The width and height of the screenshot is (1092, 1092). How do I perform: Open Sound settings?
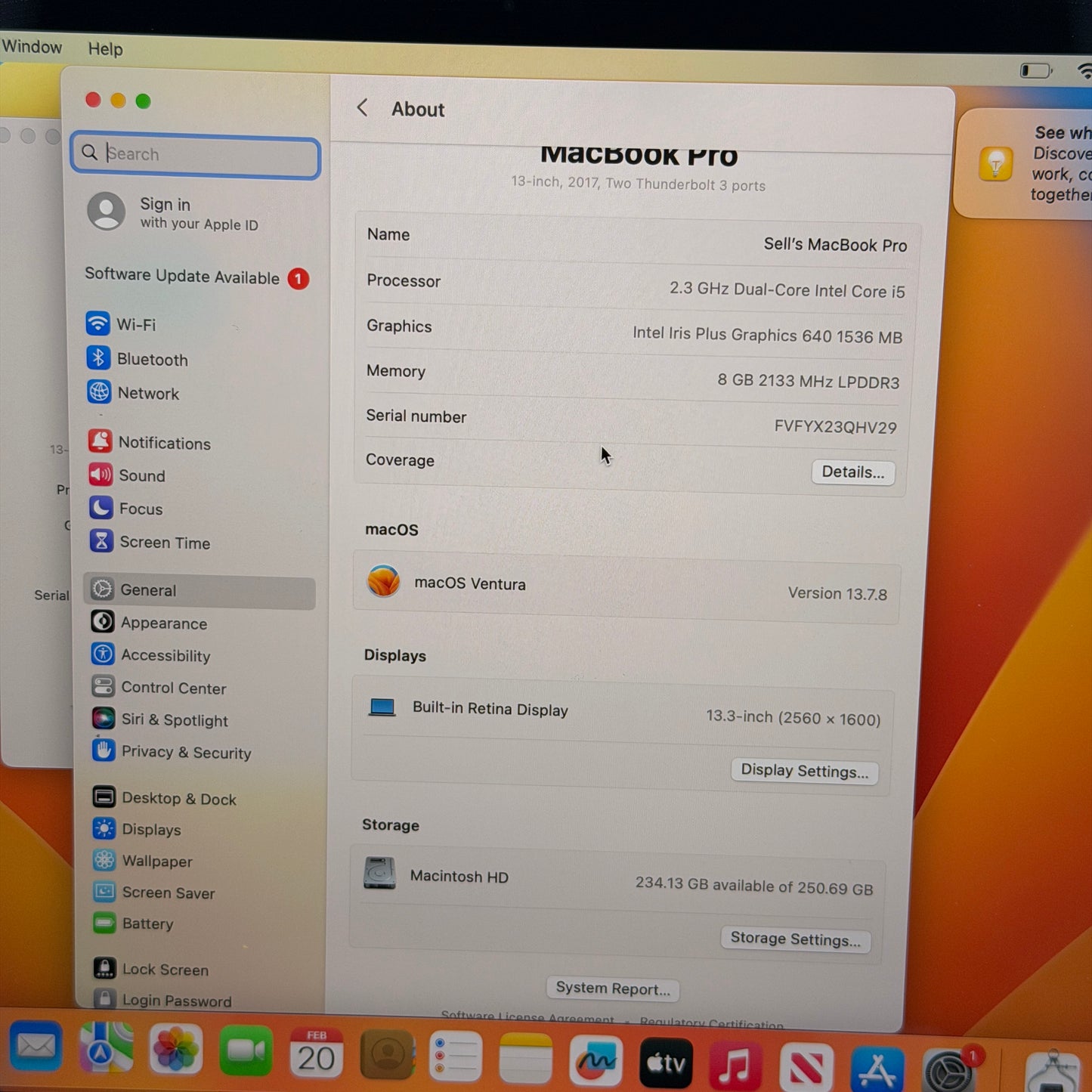pos(127,475)
